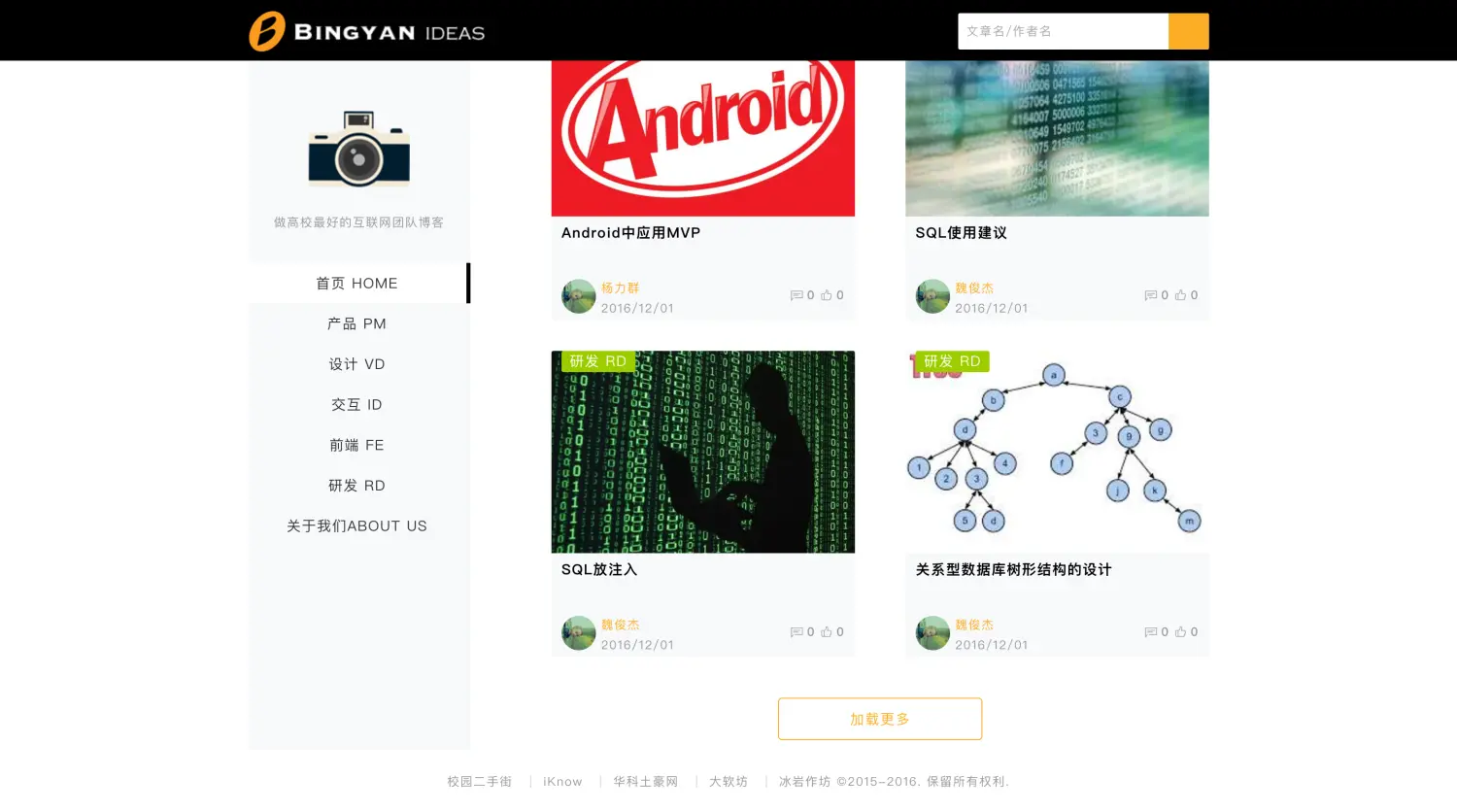Click like thumbs-up on SQL放注入 card
Viewport: 1457px width, 812px height.
827,631
